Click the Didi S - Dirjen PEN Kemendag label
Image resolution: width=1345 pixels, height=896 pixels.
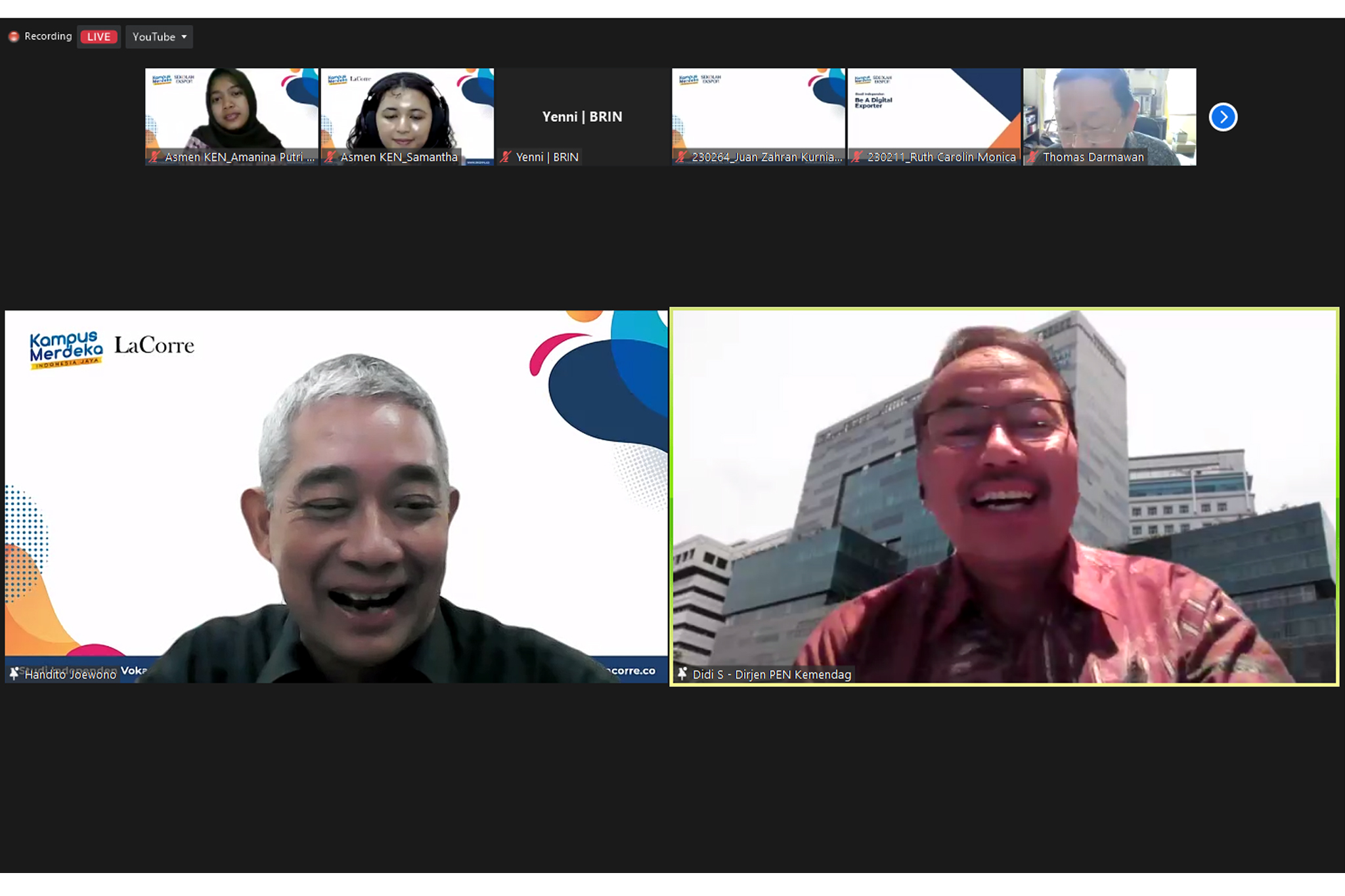772,674
